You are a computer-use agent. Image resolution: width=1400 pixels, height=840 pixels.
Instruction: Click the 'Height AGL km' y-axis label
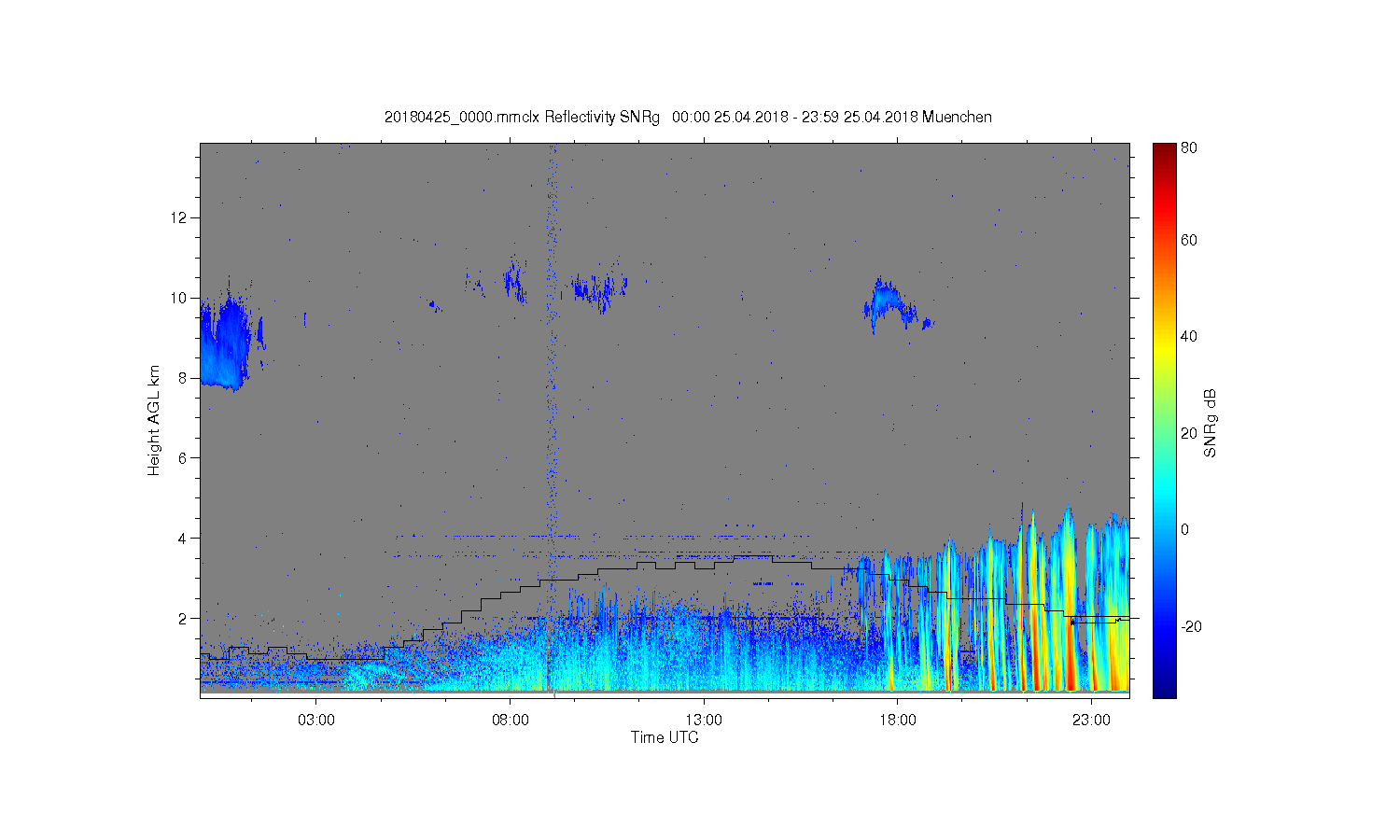(x=154, y=420)
